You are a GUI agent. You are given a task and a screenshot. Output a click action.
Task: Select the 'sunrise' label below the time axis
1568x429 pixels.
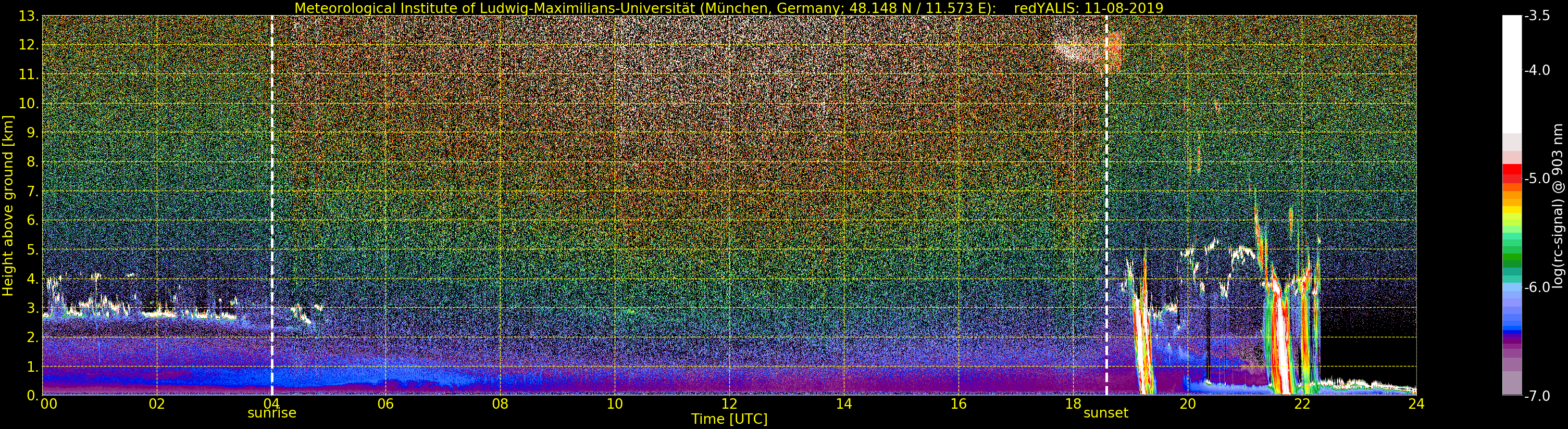pyautogui.click(x=271, y=413)
